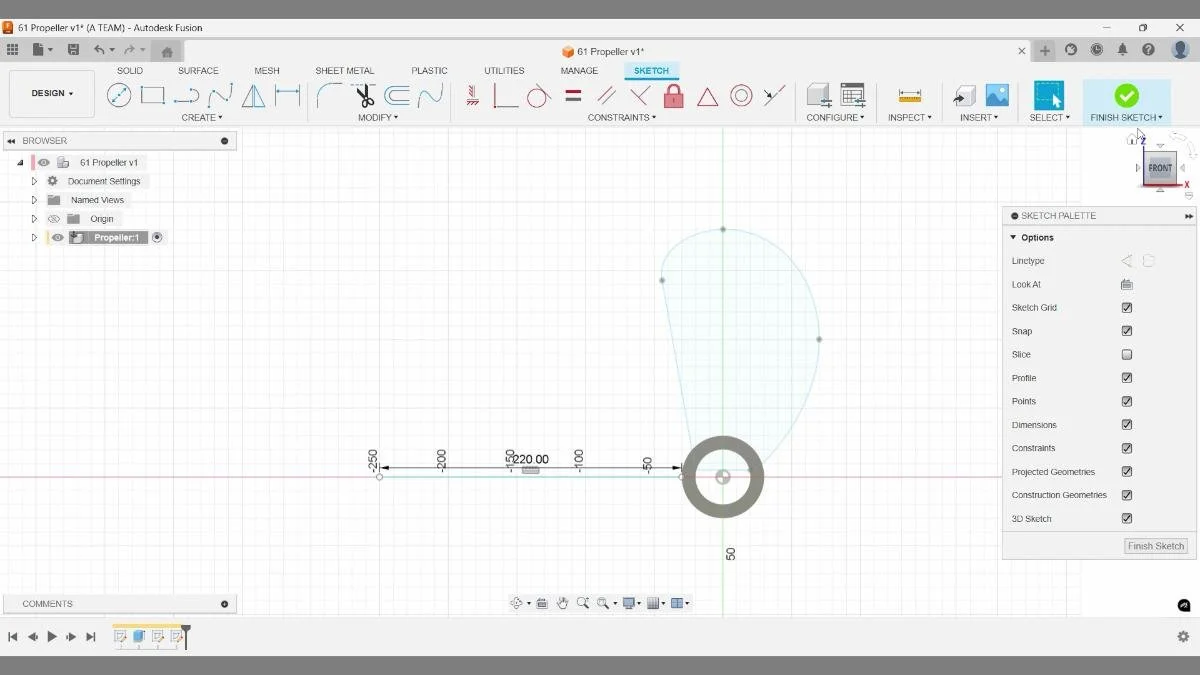Select the 2-Point Rectangle tool

tap(152, 95)
